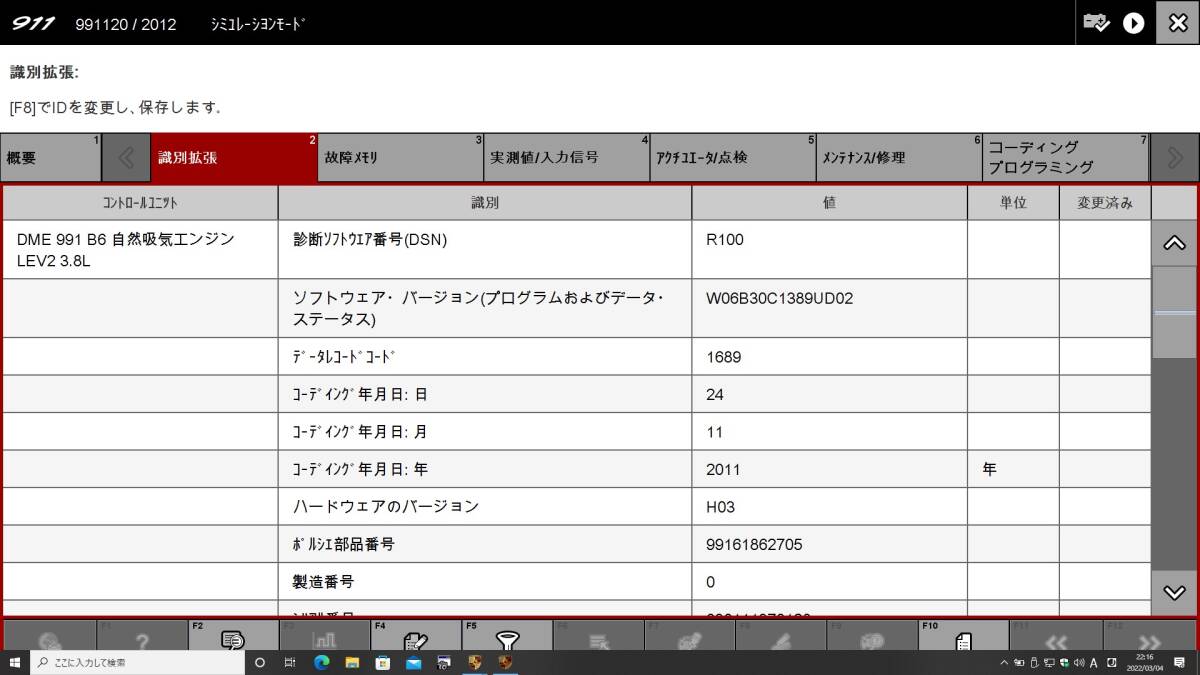Click the vertical scrollbar thumb

[x=1174, y=312]
